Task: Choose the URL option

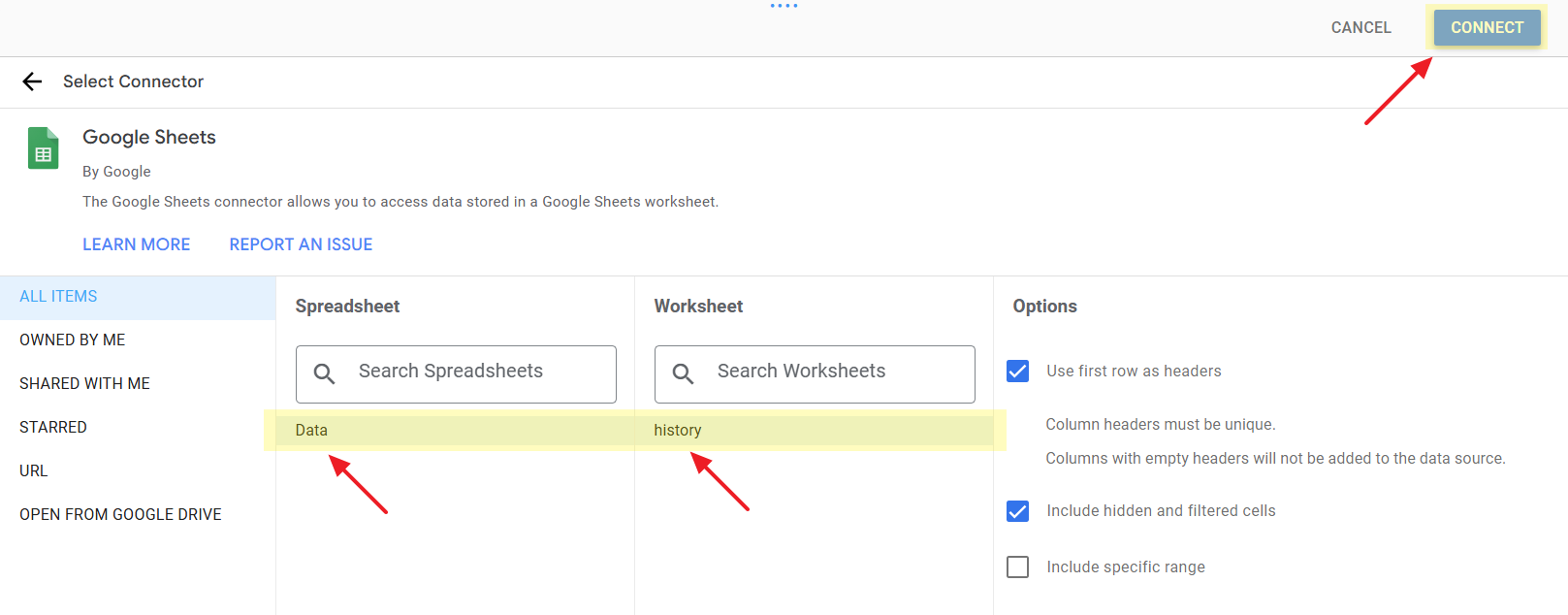Action: coord(34,471)
